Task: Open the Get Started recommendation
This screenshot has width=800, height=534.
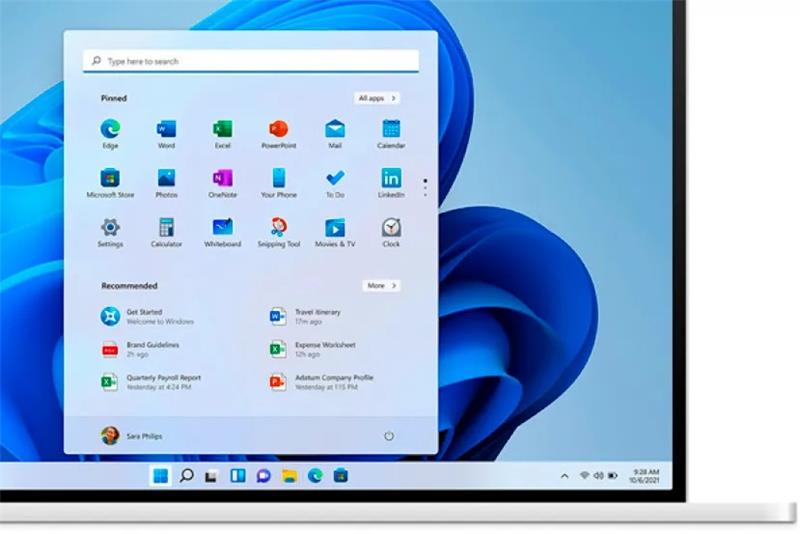Action: pyautogui.click(x=148, y=317)
